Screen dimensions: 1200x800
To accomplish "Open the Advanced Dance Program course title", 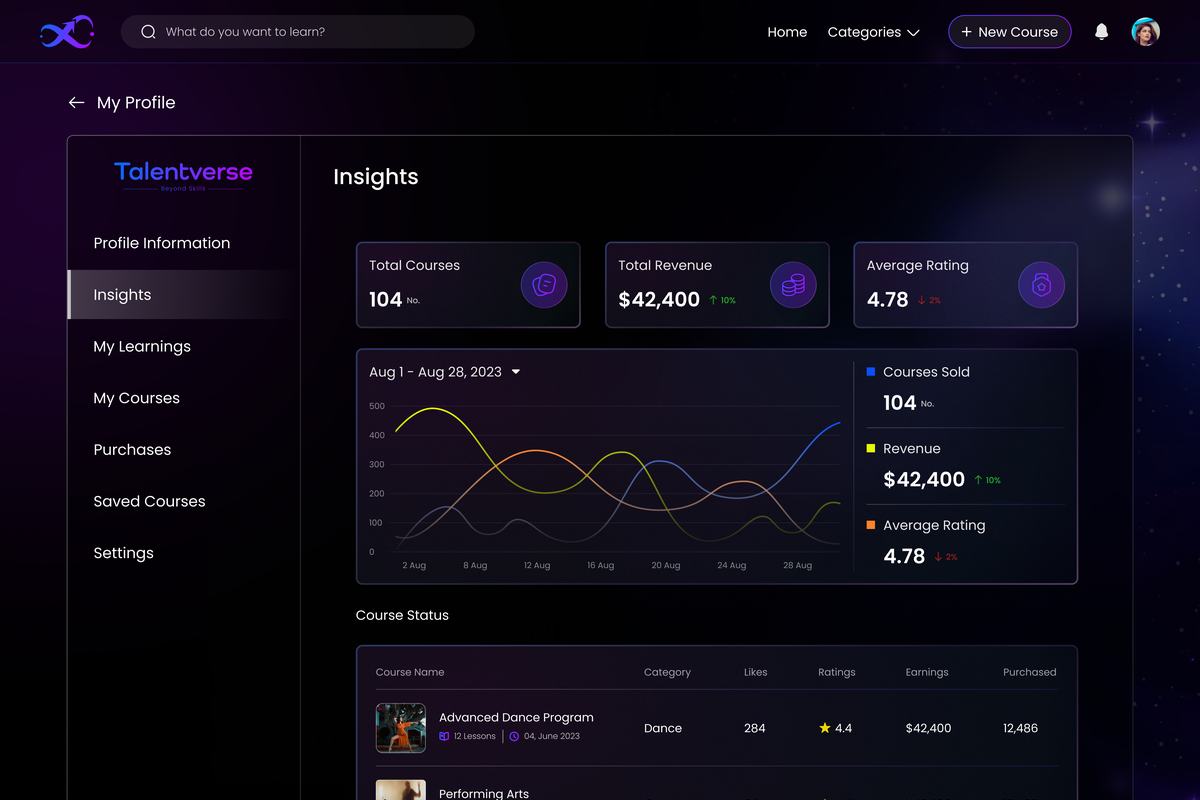I will click(516, 717).
